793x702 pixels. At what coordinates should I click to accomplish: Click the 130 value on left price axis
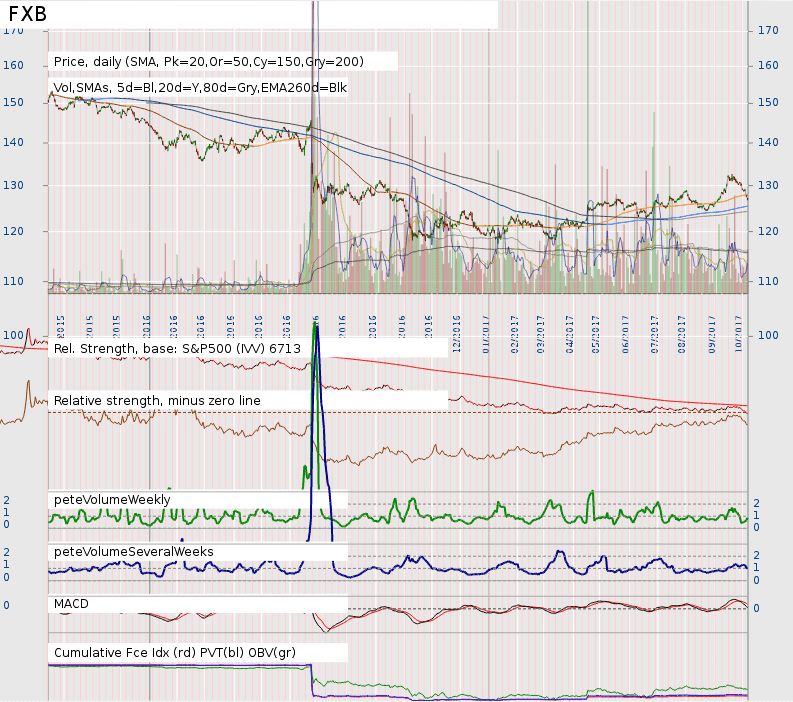[13, 185]
